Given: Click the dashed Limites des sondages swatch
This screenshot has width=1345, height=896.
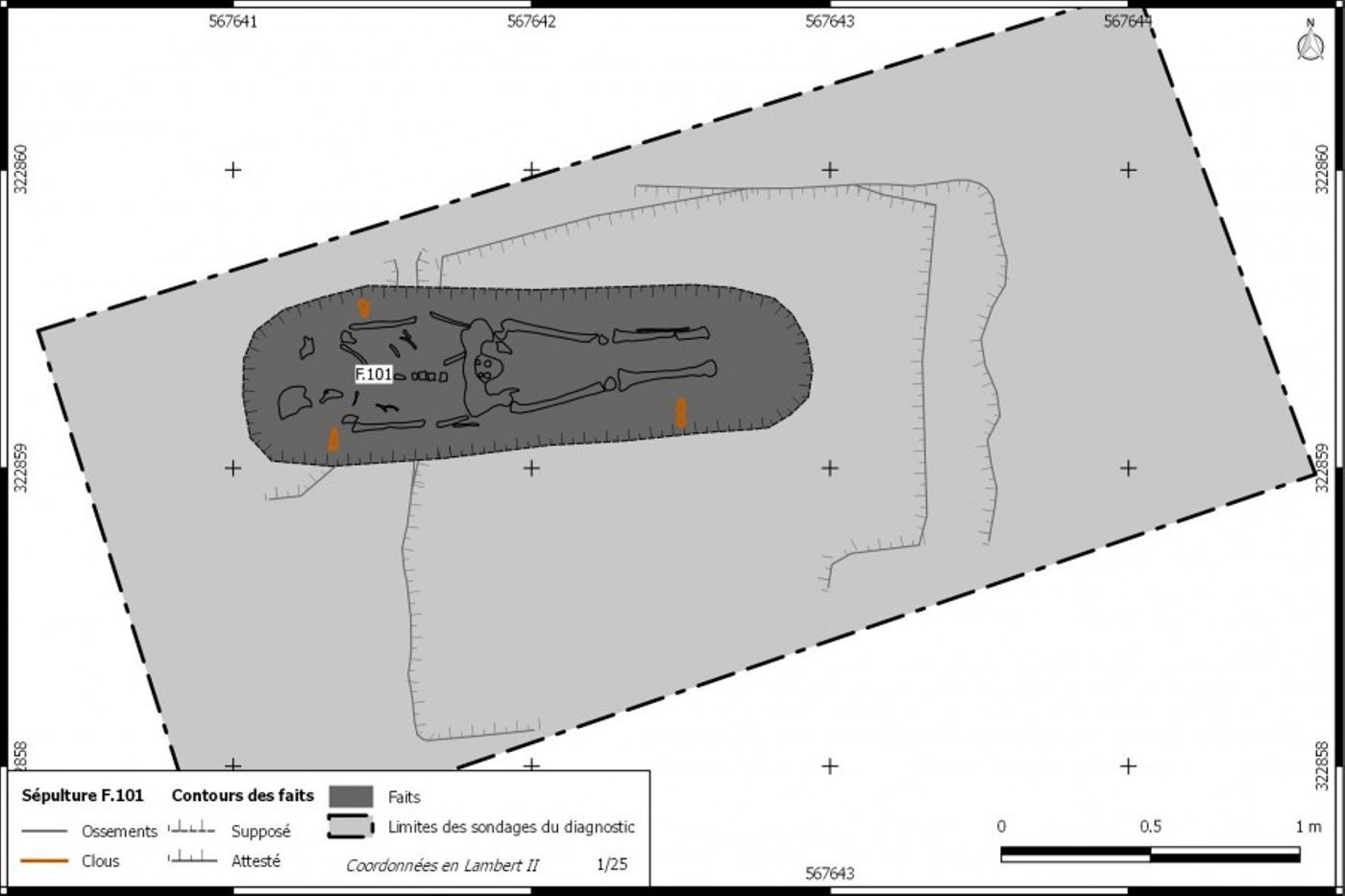Looking at the screenshot, I should pos(351,827).
